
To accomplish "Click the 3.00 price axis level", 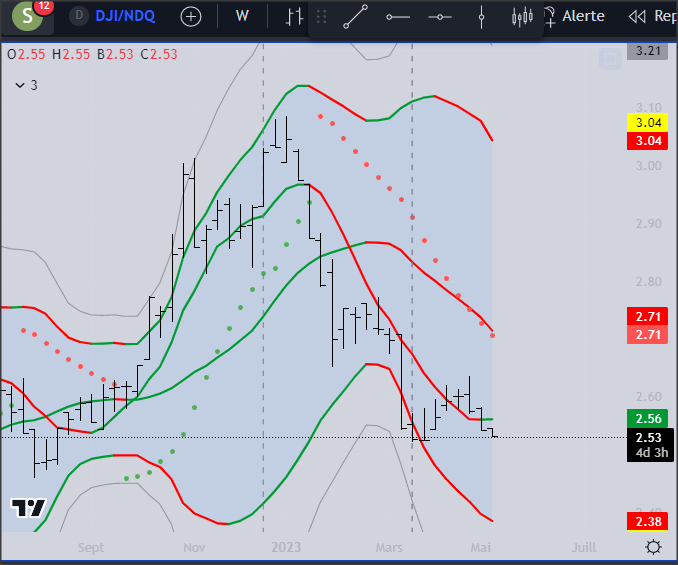I will 649,166.
